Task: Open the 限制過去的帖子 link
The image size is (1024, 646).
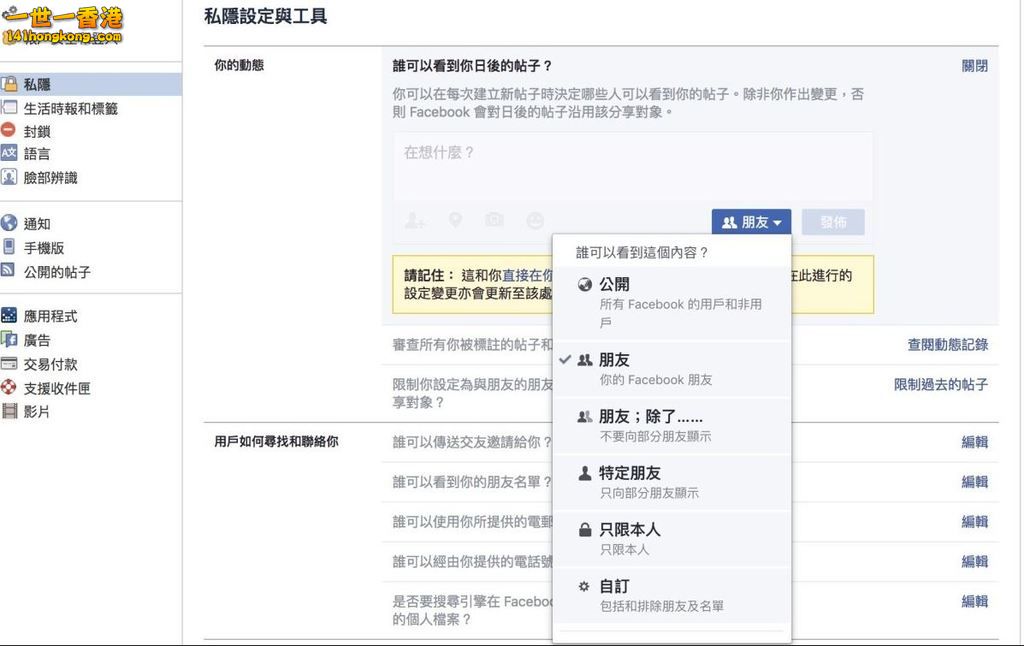Action: [940, 385]
